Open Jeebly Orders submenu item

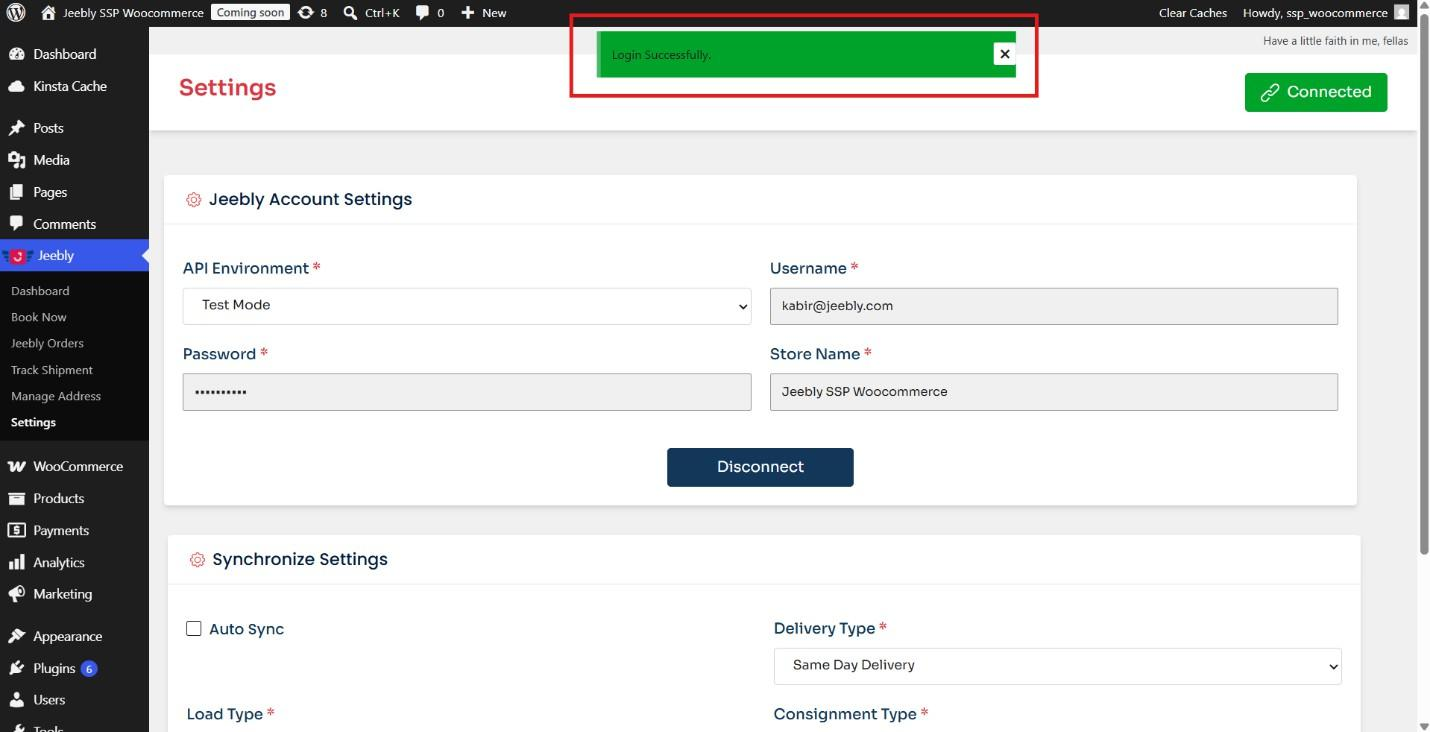coord(47,343)
